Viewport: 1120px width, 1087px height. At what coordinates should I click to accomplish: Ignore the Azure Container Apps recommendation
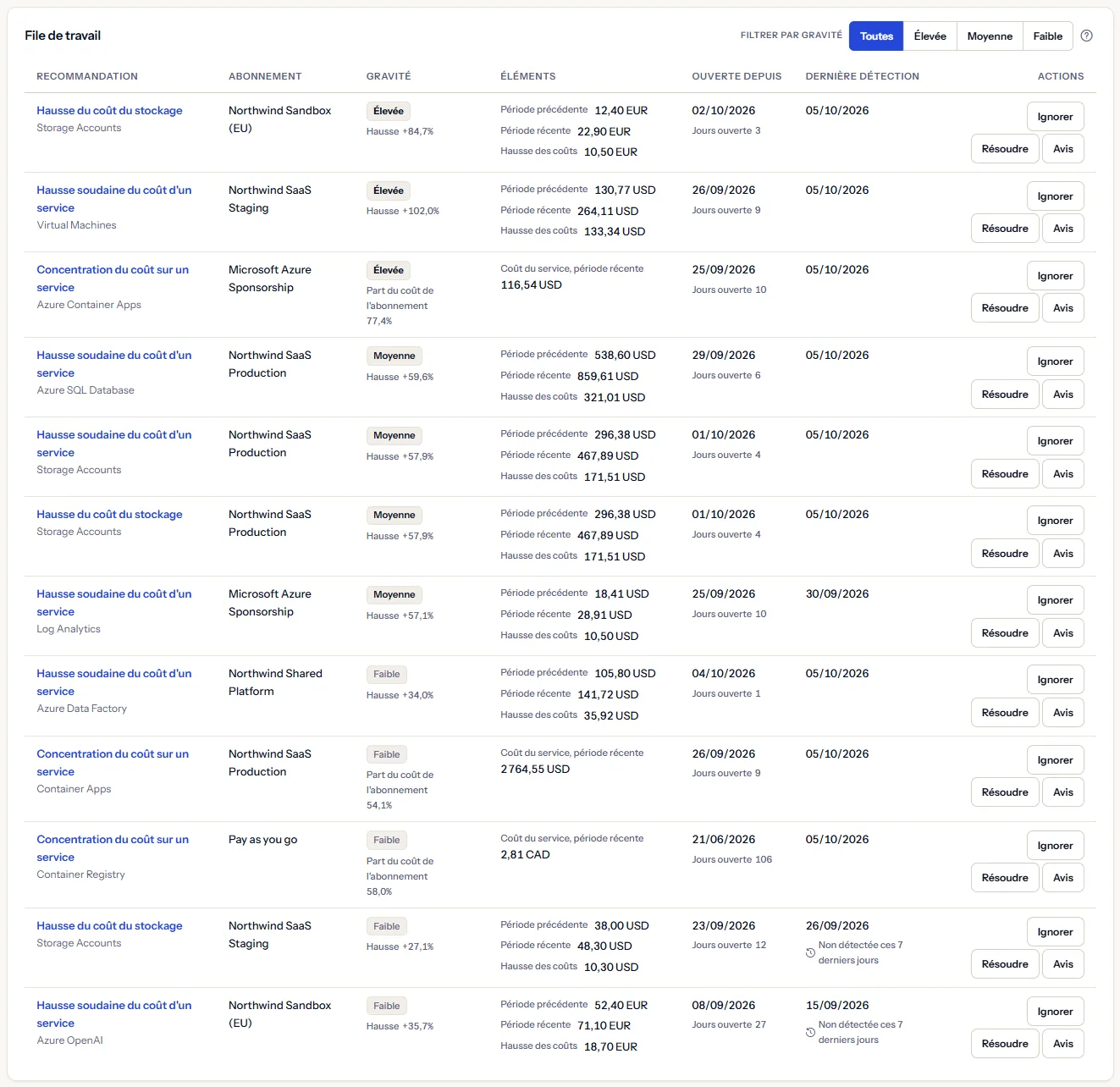1055,276
